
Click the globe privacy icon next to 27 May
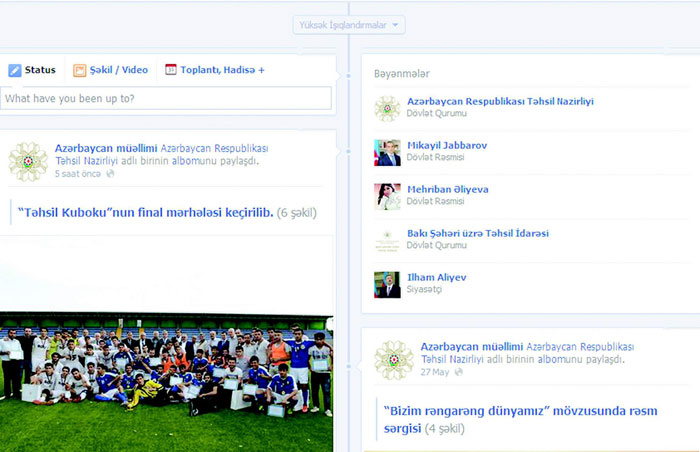pyautogui.click(x=458, y=372)
